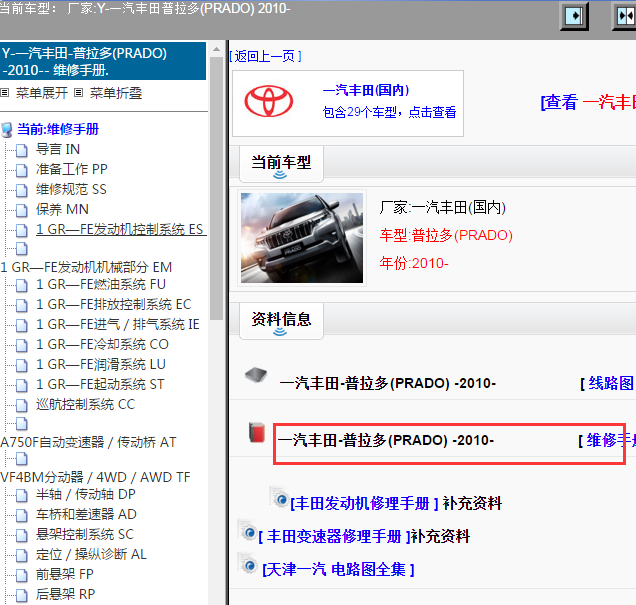Click the double-arrow collapse button in the top bar
The image size is (636, 605).
pyautogui.click(x=625, y=16)
